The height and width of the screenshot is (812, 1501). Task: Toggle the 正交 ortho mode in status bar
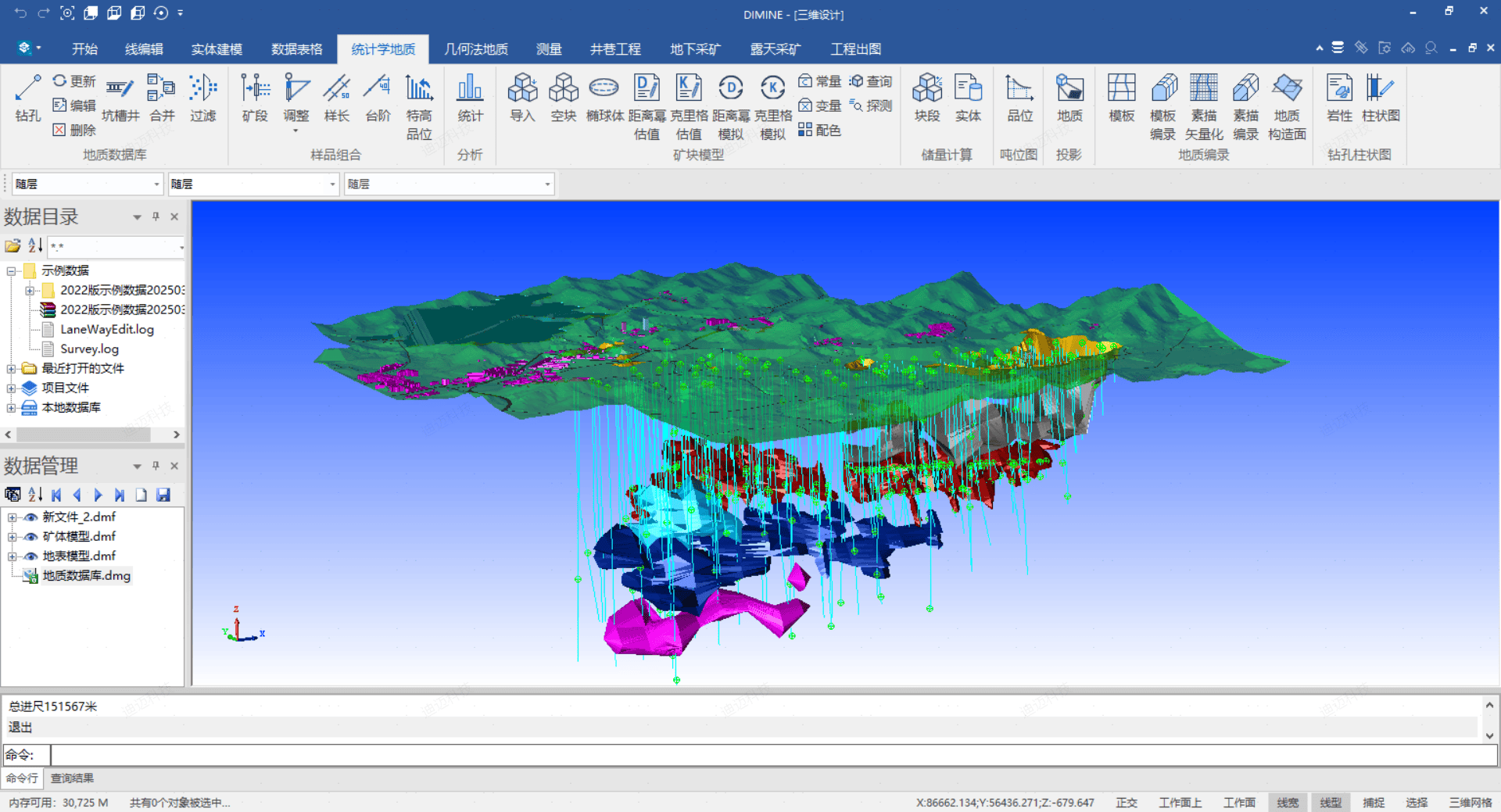click(x=1127, y=803)
